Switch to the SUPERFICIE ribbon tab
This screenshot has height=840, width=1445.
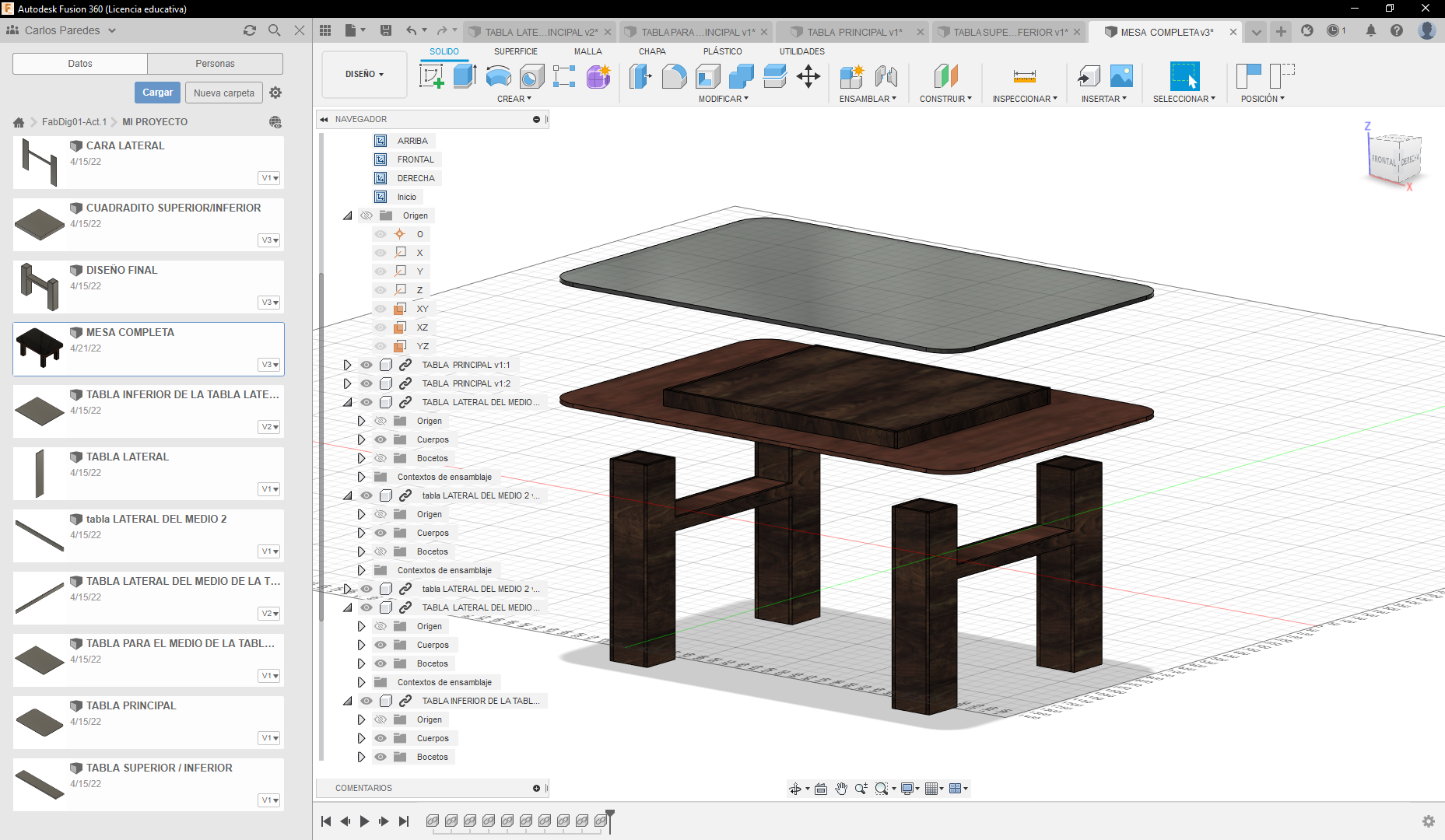(515, 51)
